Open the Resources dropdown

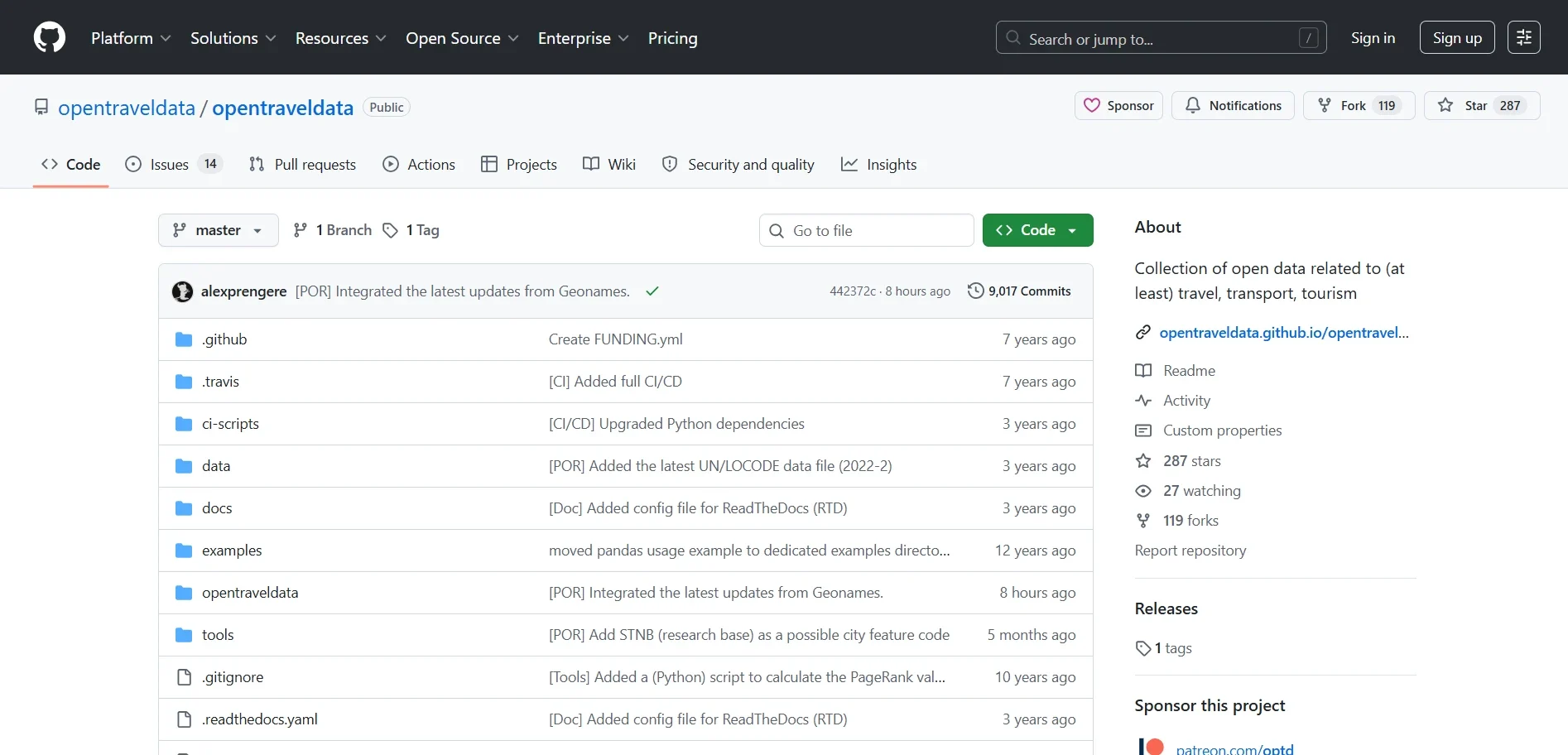[x=340, y=38]
